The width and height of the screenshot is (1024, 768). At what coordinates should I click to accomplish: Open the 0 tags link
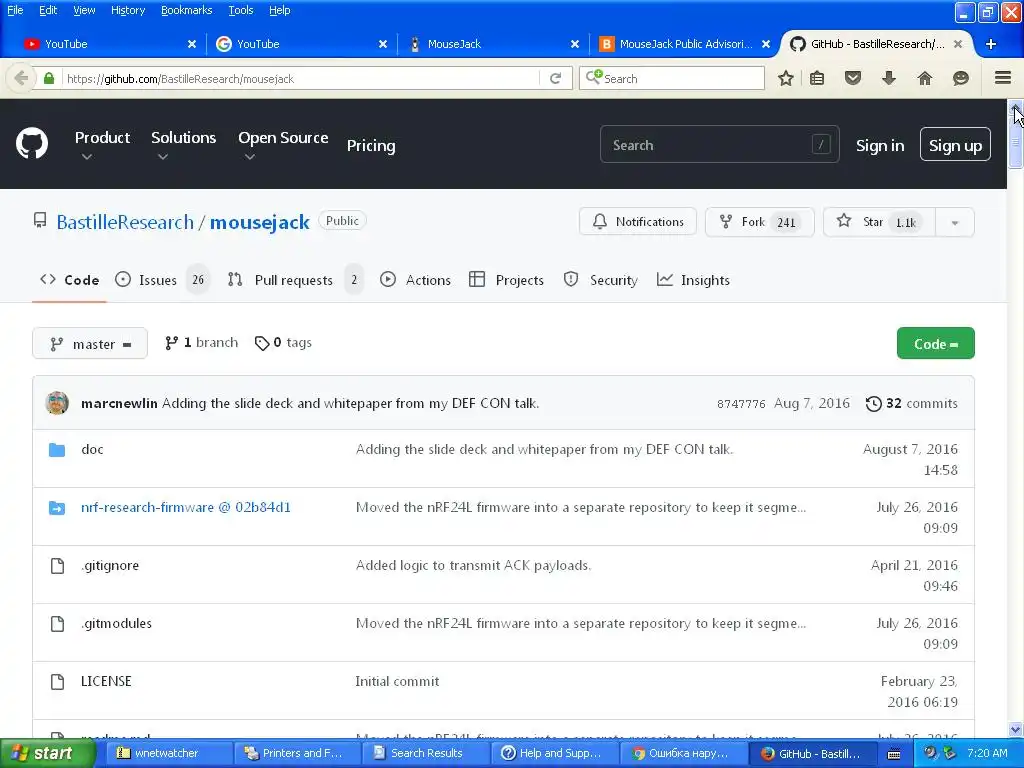click(x=283, y=343)
